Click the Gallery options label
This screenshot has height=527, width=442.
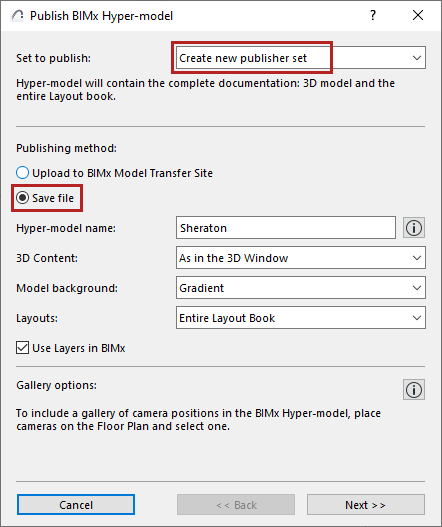pyautogui.click(x=56, y=385)
